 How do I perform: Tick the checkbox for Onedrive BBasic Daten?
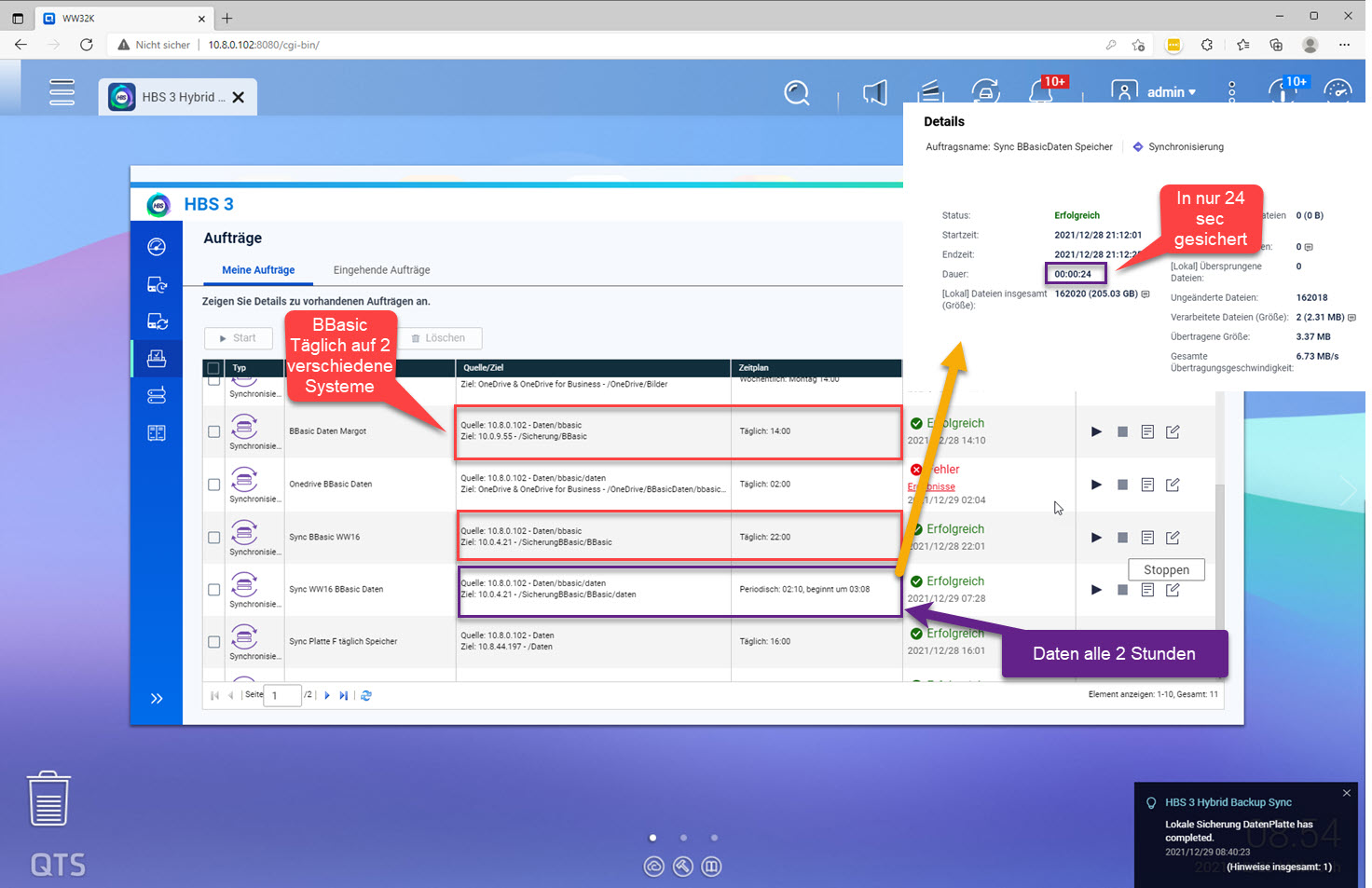point(213,485)
